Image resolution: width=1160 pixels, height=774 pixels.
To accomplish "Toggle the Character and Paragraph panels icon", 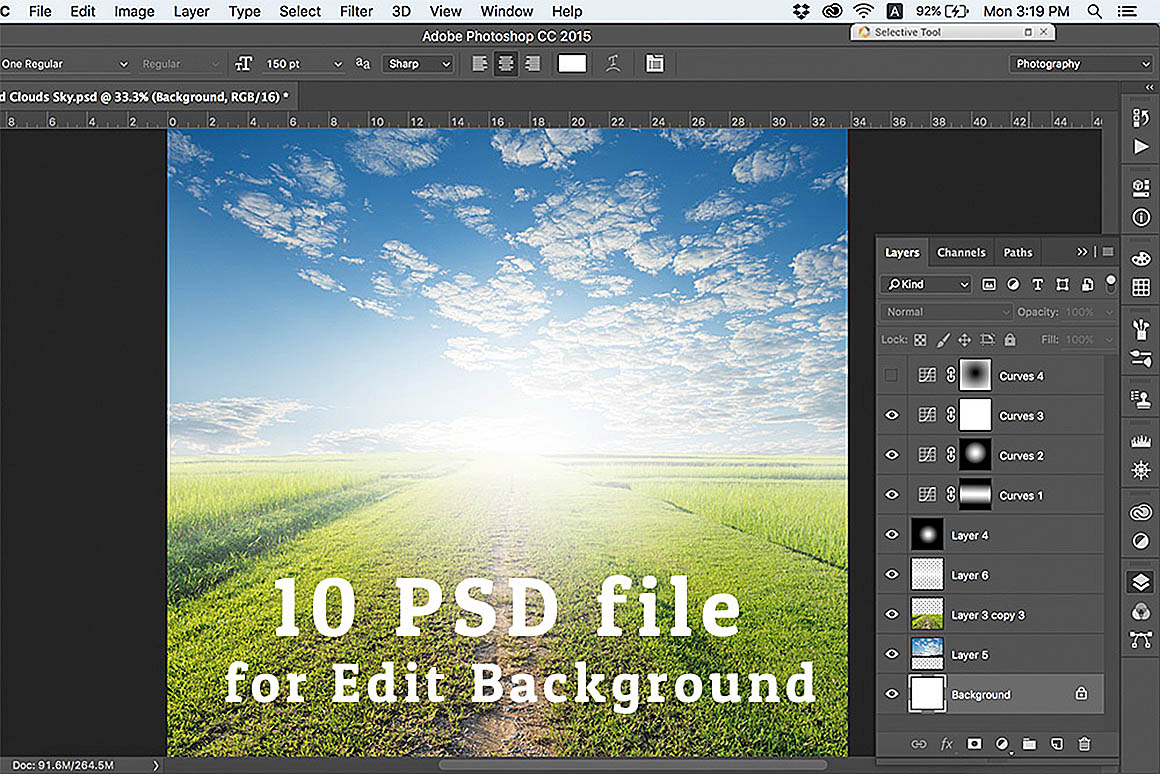I will coord(654,64).
